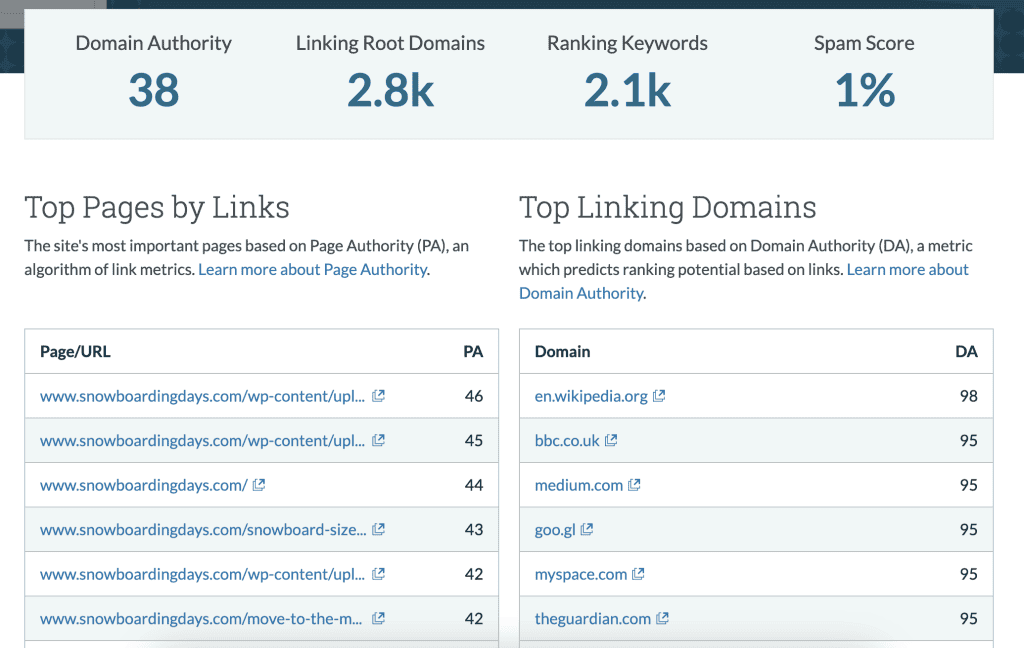Click the 'Ranking Keywords' metric label
This screenshot has height=648, width=1024.
[x=627, y=43]
